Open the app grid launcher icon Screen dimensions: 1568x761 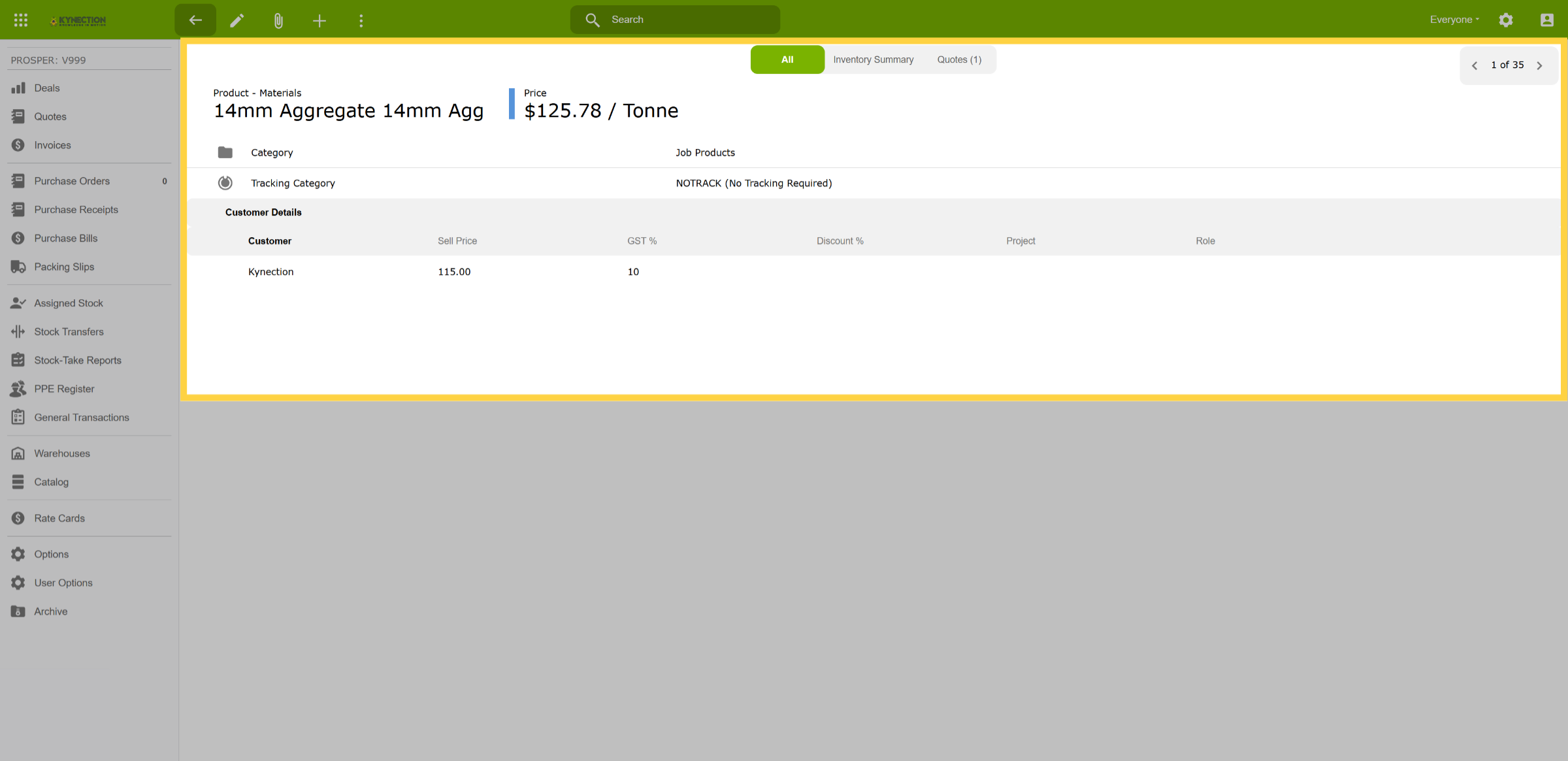point(21,20)
